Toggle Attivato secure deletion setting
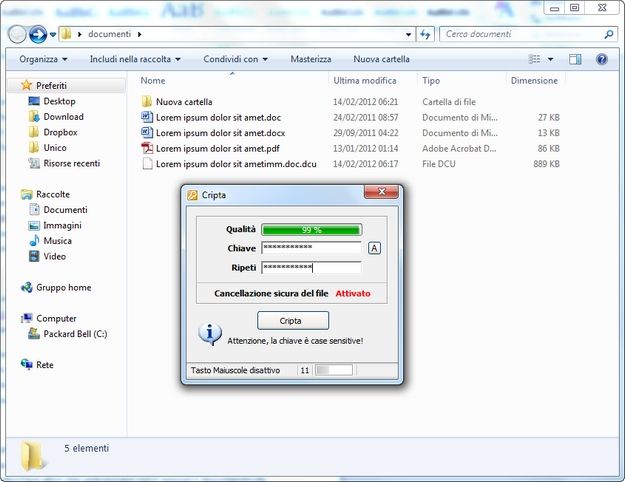 click(352, 294)
